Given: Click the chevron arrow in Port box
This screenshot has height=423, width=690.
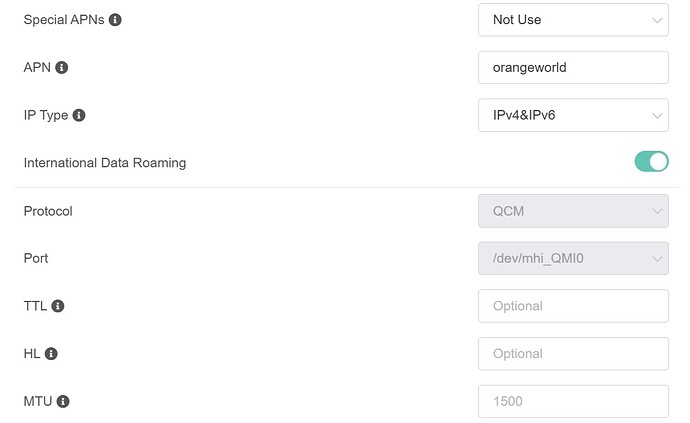Looking at the screenshot, I should (x=657, y=259).
